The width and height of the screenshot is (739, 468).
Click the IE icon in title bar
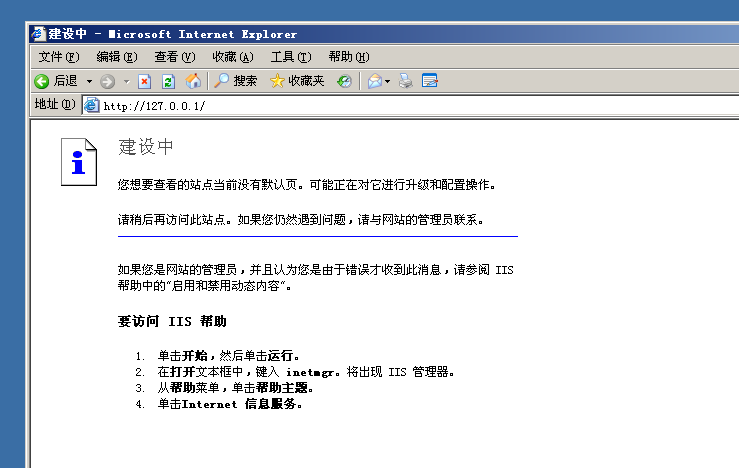[38, 34]
